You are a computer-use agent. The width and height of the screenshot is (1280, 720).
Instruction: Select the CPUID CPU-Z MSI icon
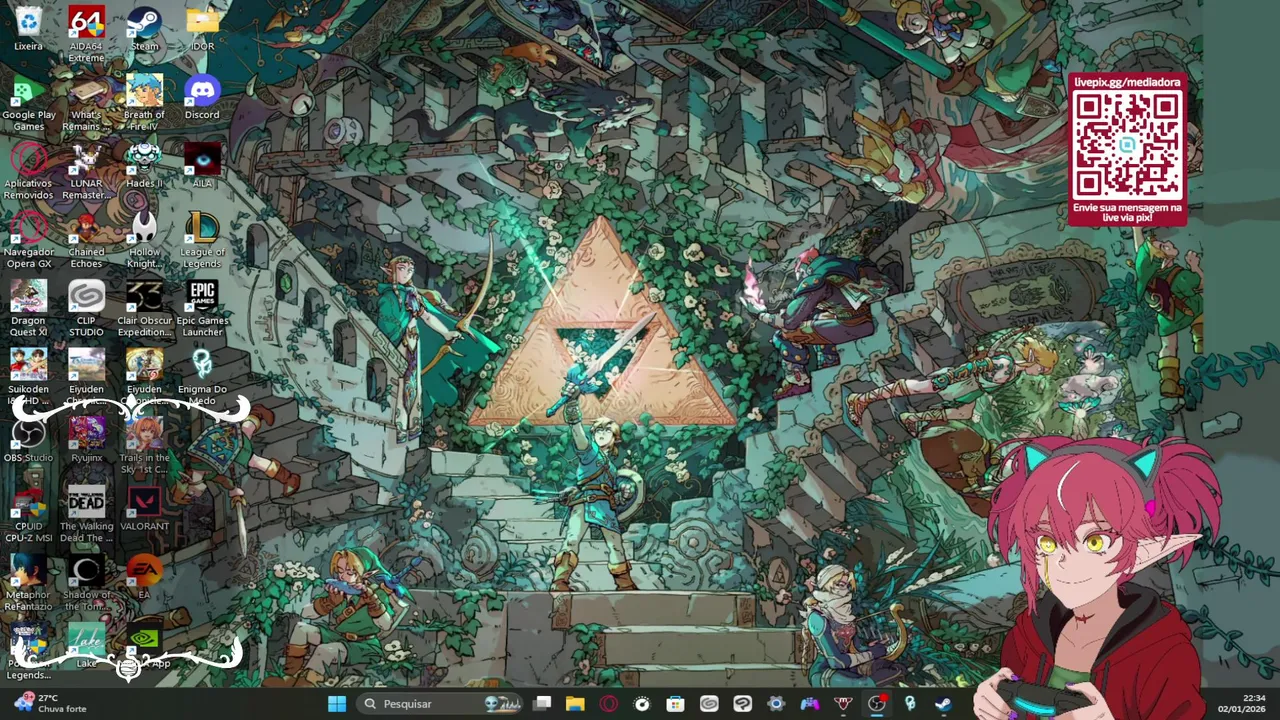[x=28, y=515]
